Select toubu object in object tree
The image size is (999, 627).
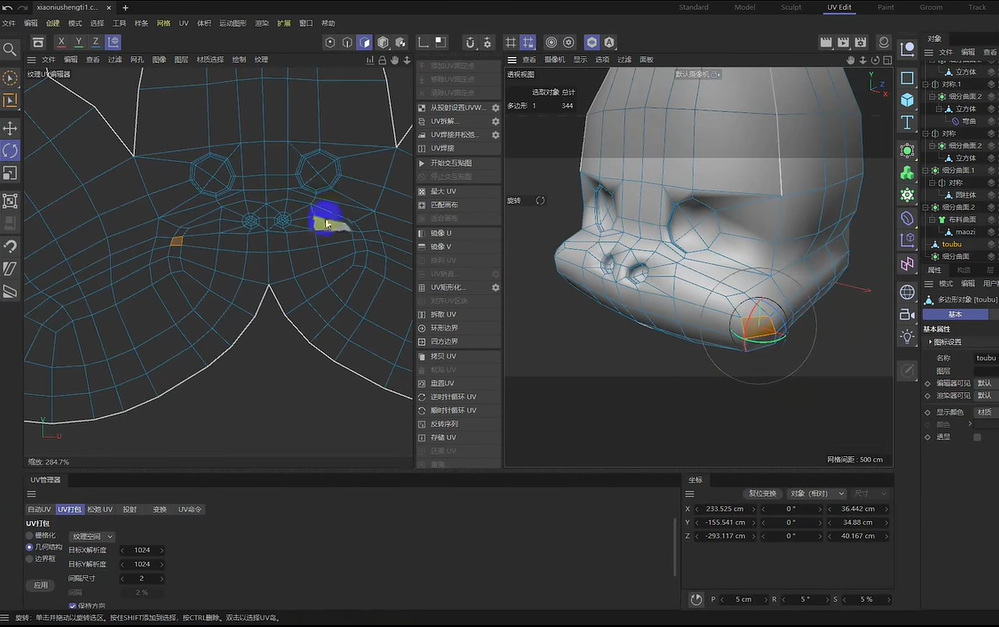[952, 244]
